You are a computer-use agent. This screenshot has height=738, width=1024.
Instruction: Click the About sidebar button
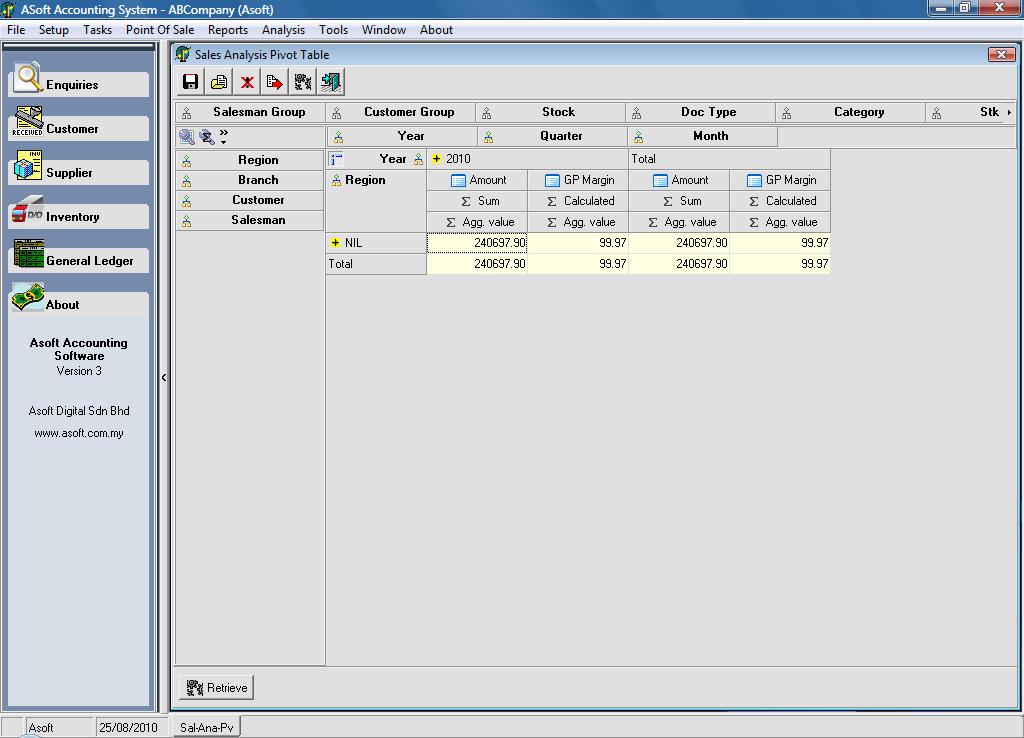click(79, 304)
